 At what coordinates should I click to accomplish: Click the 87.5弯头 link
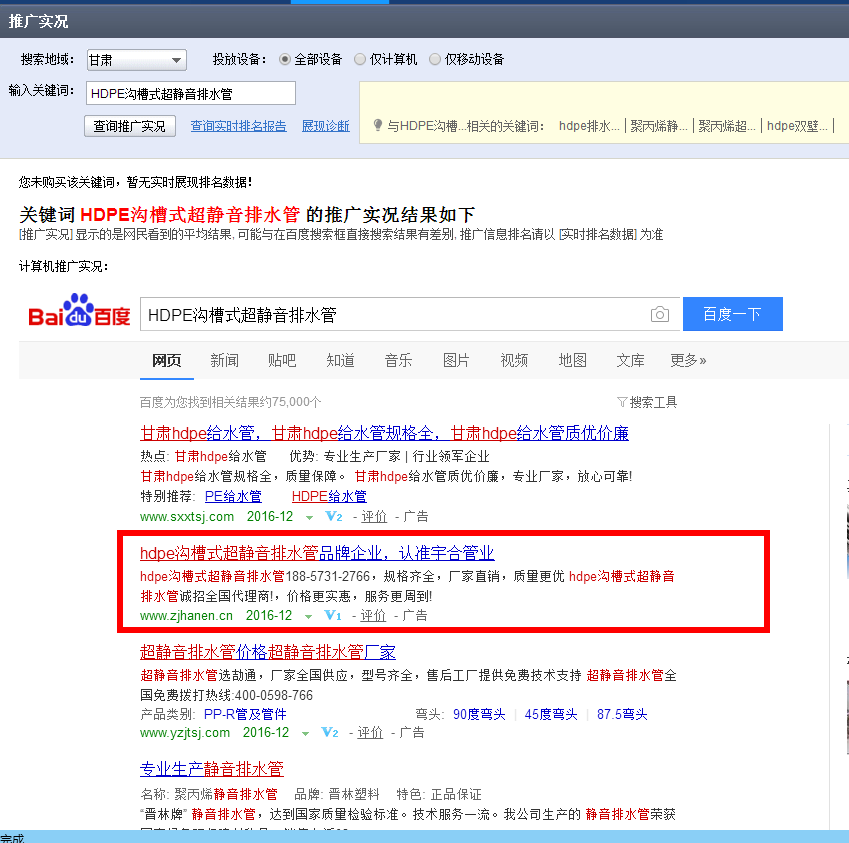click(622, 714)
